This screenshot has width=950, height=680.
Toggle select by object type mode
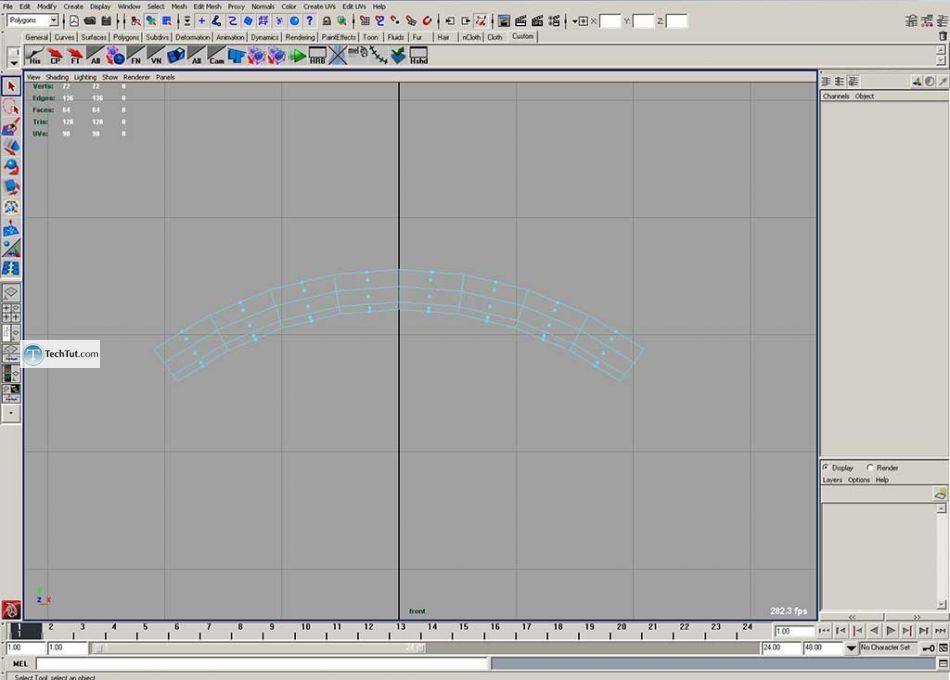point(151,21)
